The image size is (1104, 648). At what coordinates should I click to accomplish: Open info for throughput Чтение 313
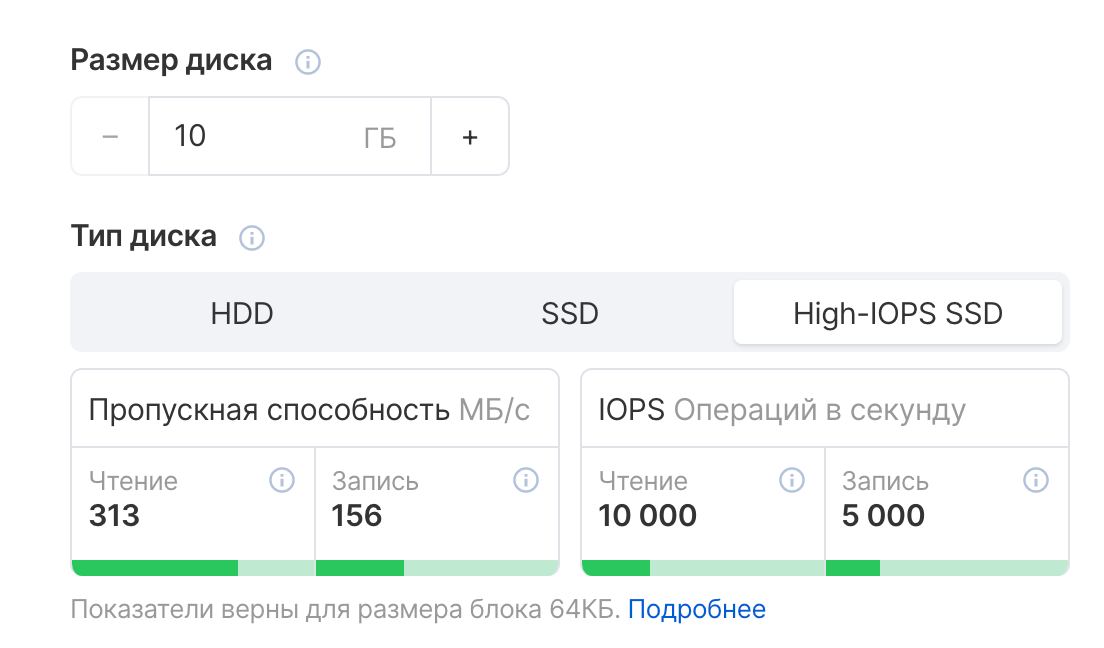tap(282, 481)
